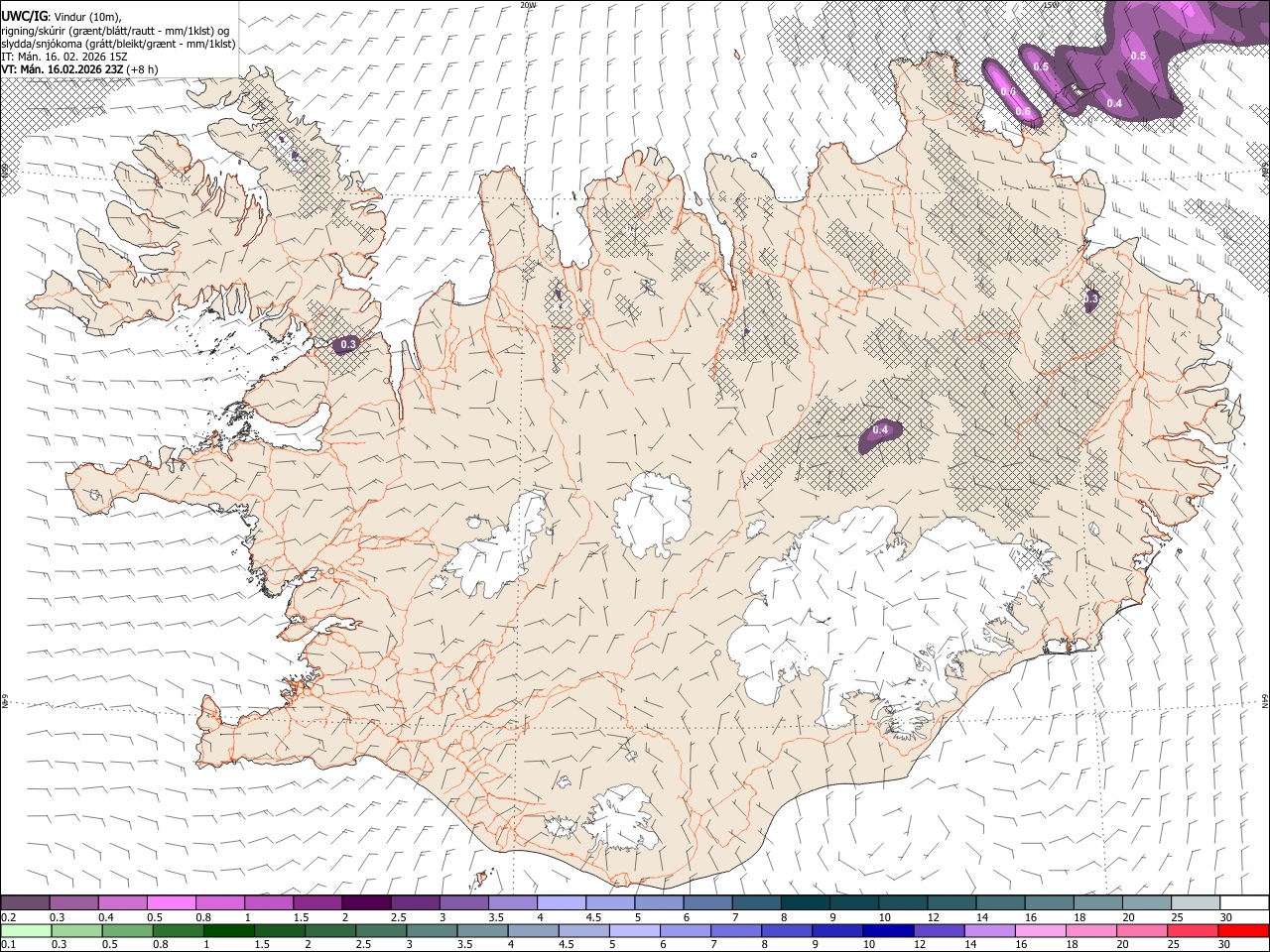The height and width of the screenshot is (952, 1270).
Task: Click the pinkish-red rain-scale swatch labeled 25
Action: 1192,930
